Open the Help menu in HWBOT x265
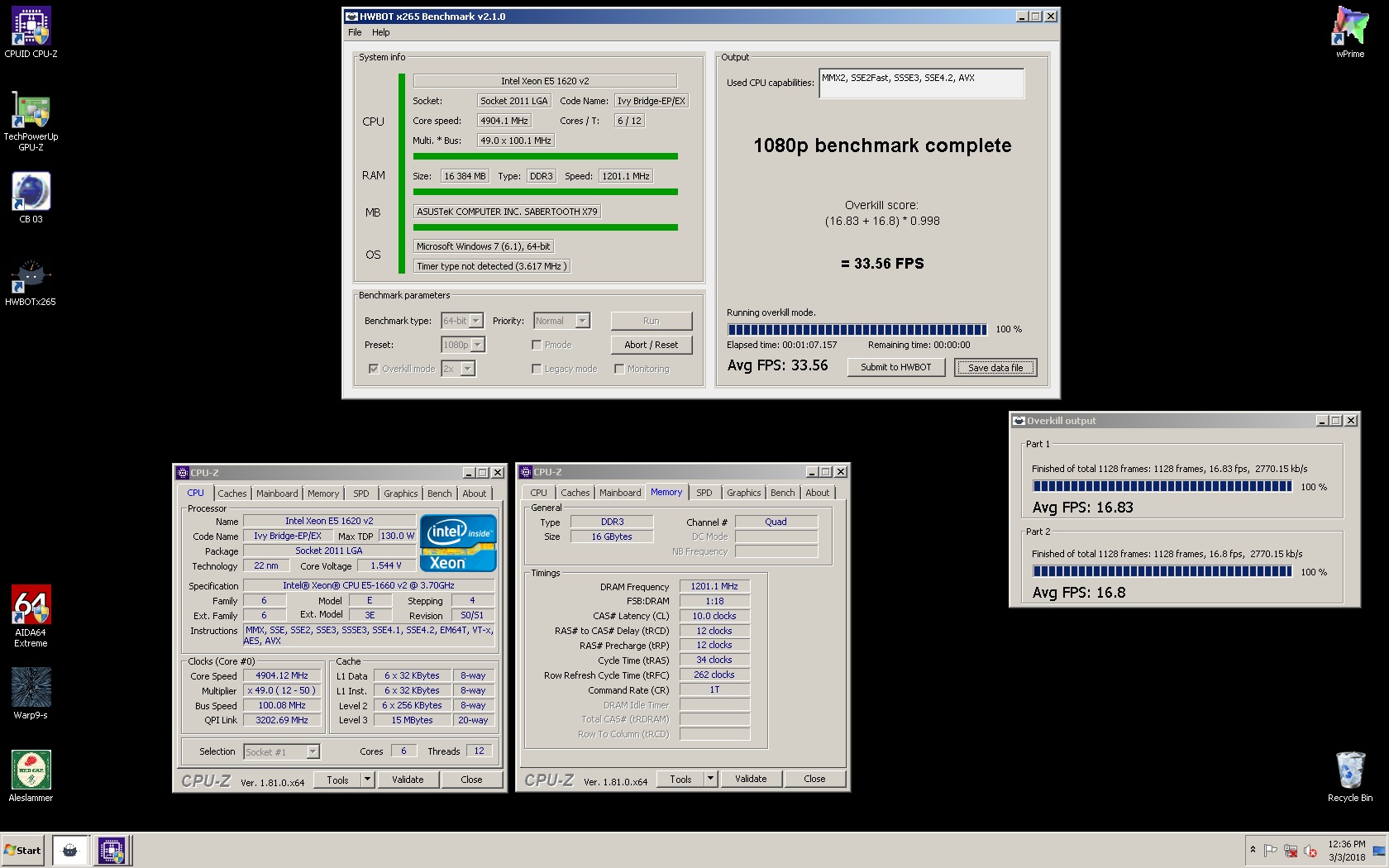 380,32
